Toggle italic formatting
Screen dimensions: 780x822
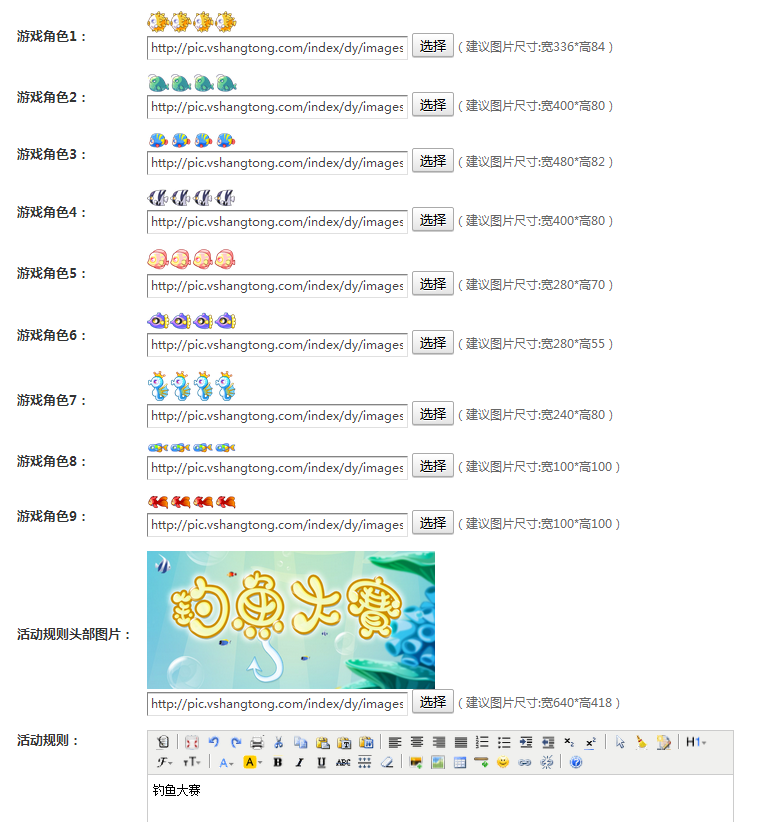299,762
